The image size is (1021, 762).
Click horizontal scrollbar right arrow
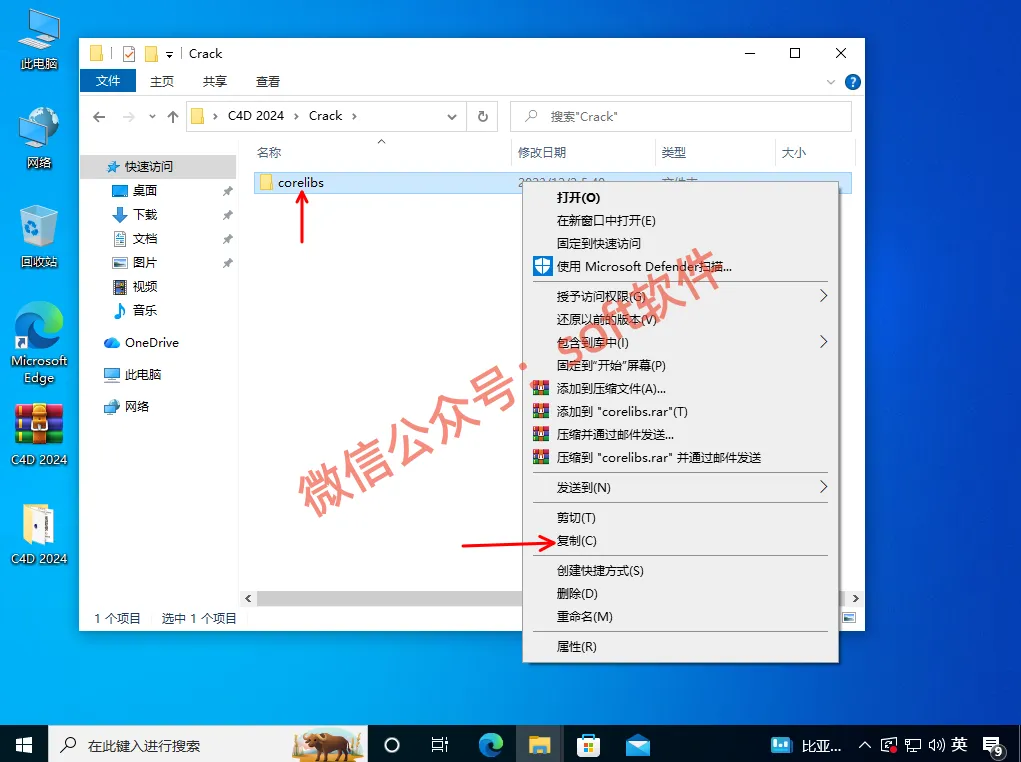[856, 598]
